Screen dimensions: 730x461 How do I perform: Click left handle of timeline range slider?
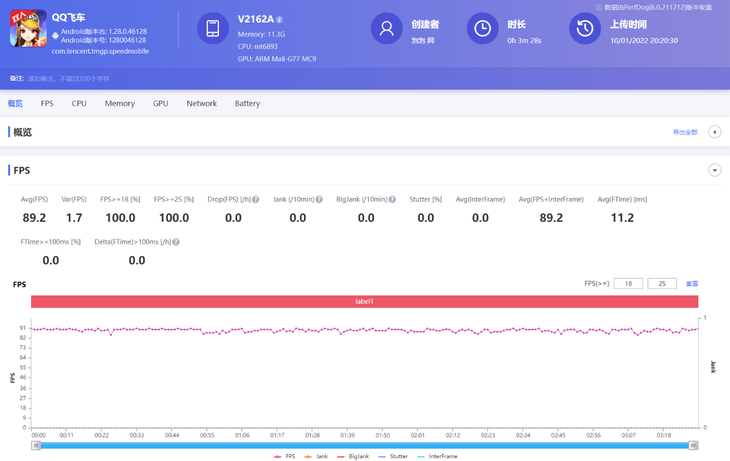click(x=37, y=445)
